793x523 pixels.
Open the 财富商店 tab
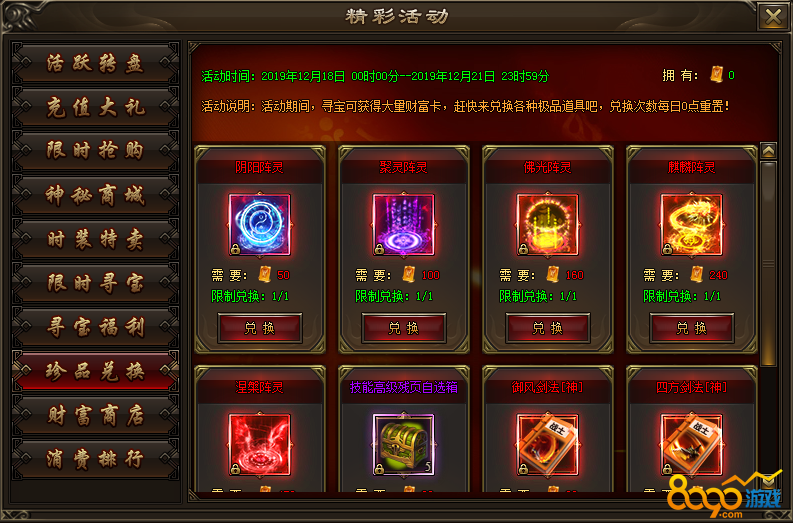[x=96, y=415]
